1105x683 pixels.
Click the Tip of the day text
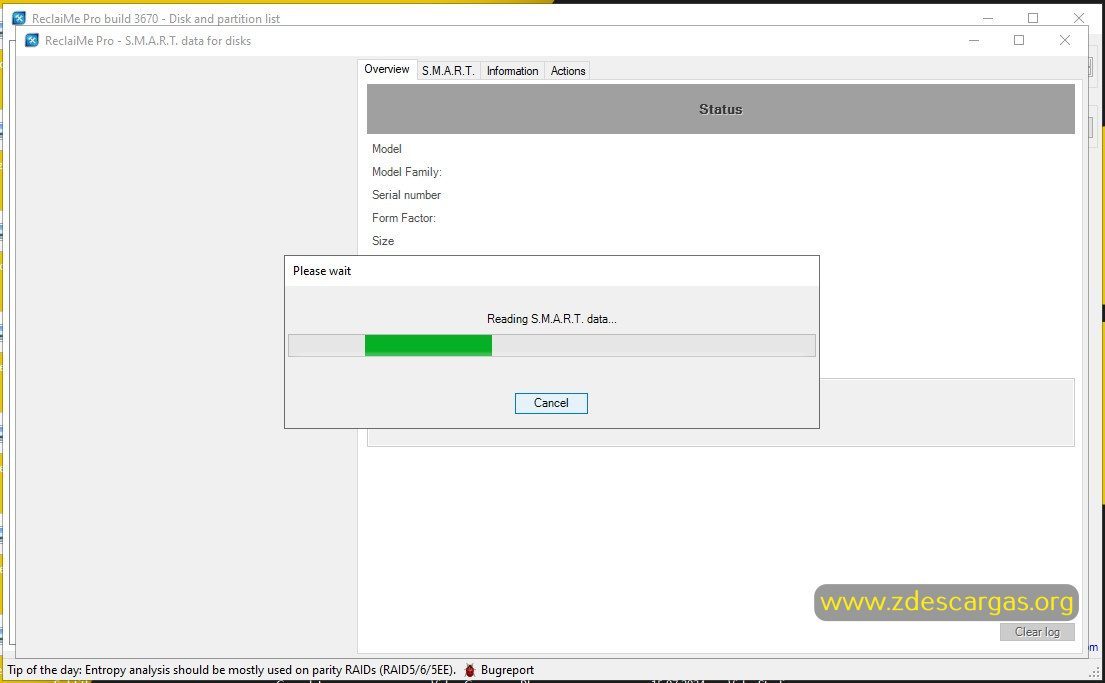tap(232, 670)
